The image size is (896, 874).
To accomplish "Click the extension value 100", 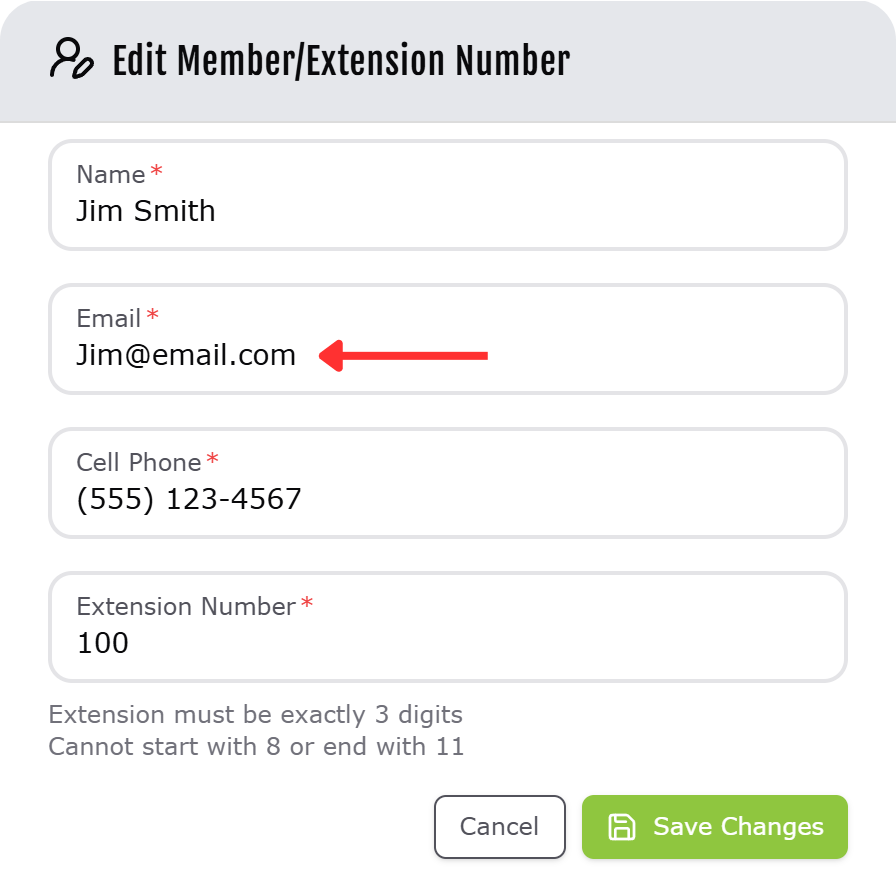I will [103, 643].
